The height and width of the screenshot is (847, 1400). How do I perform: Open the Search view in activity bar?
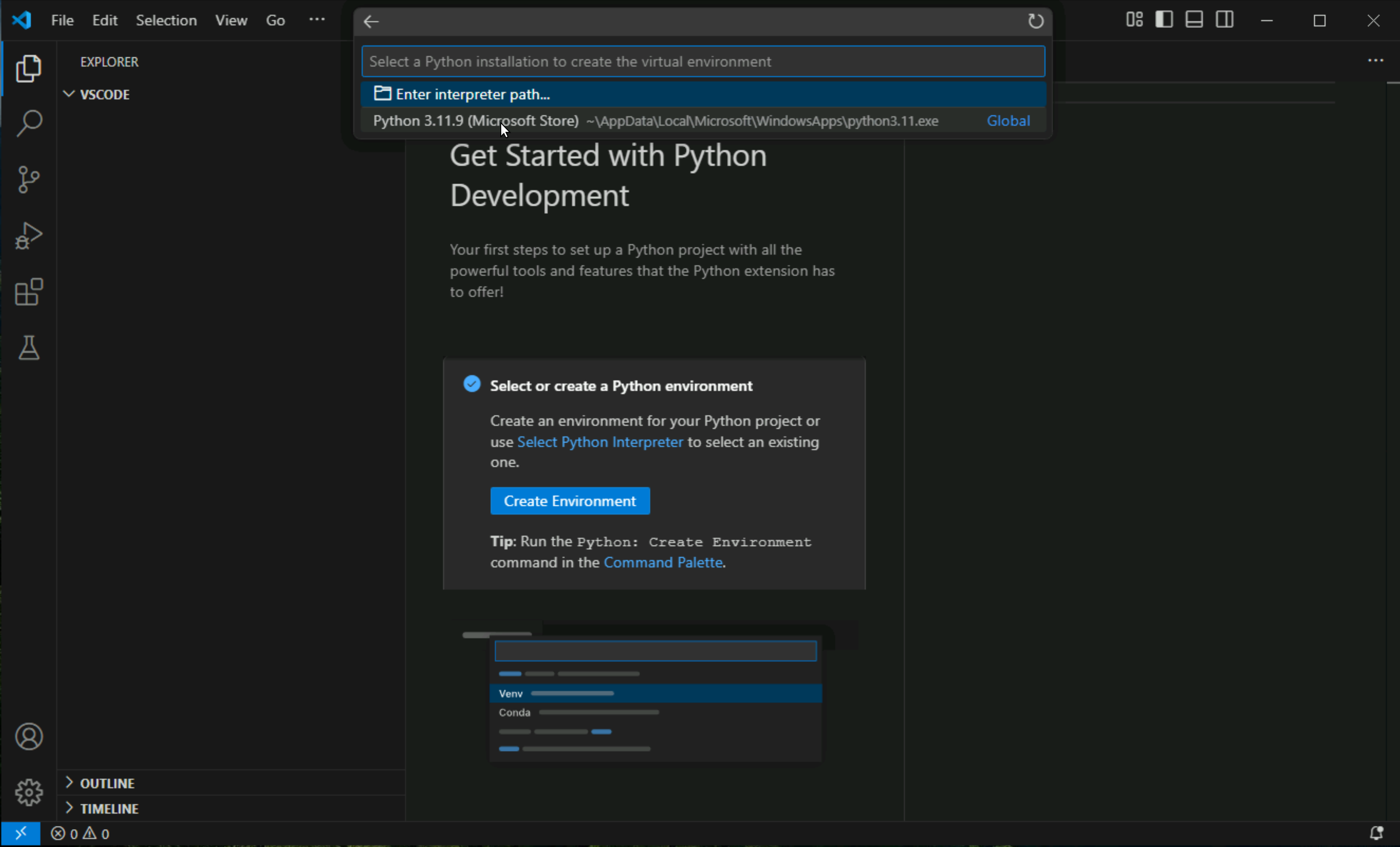tap(29, 123)
